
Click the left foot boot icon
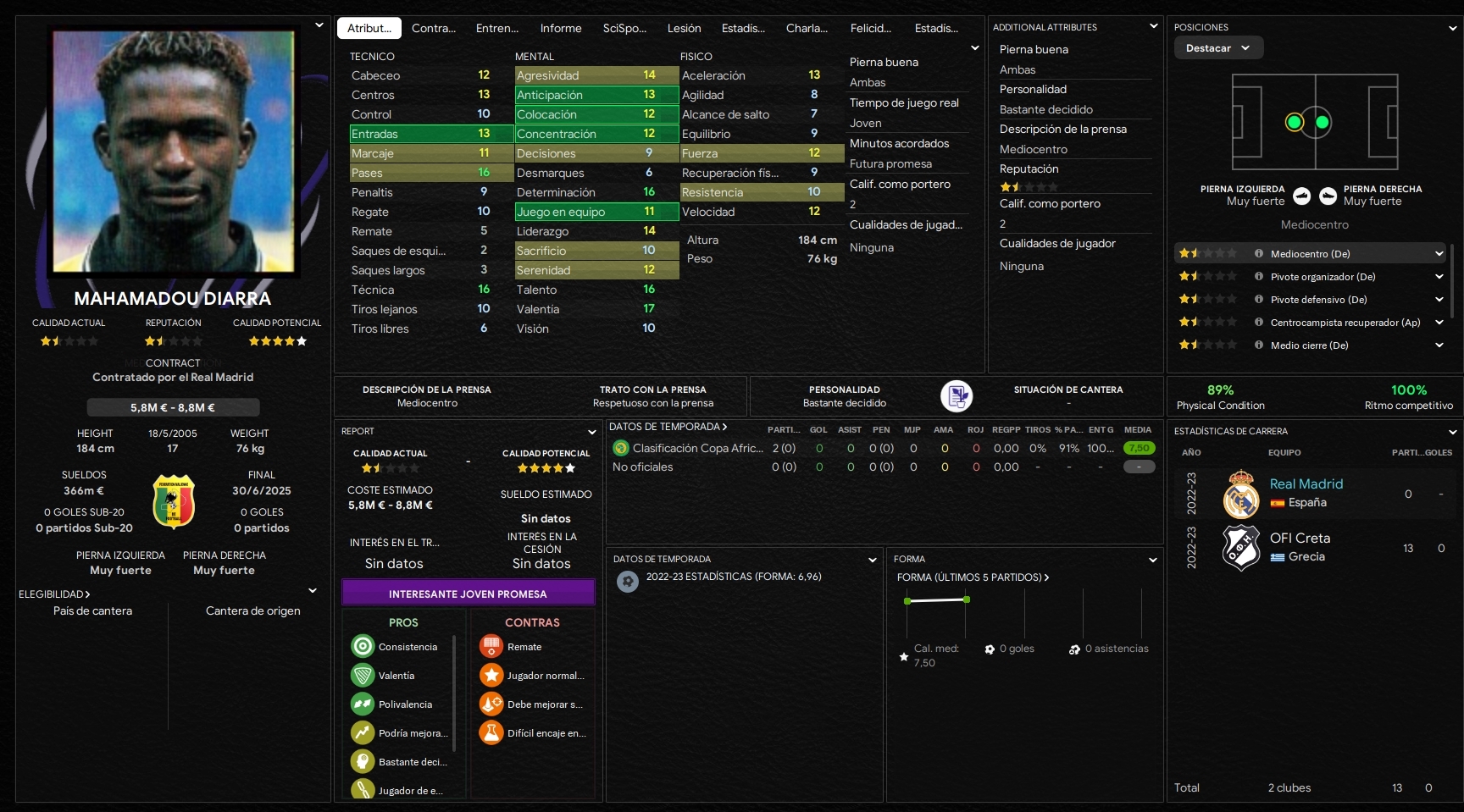[x=1302, y=196]
